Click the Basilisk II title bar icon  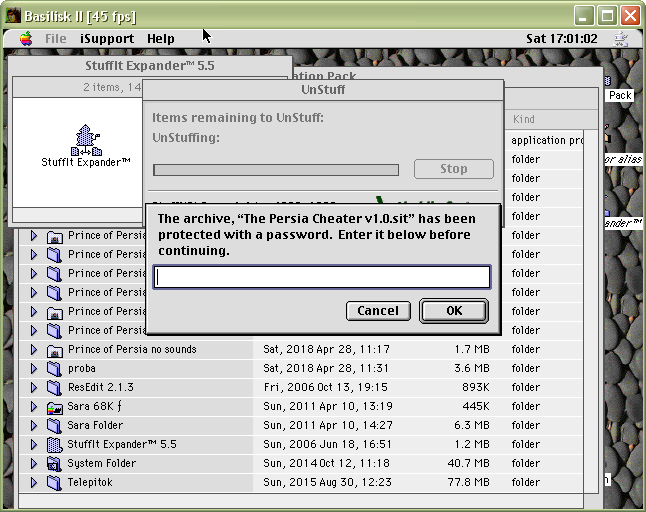click(13, 16)
